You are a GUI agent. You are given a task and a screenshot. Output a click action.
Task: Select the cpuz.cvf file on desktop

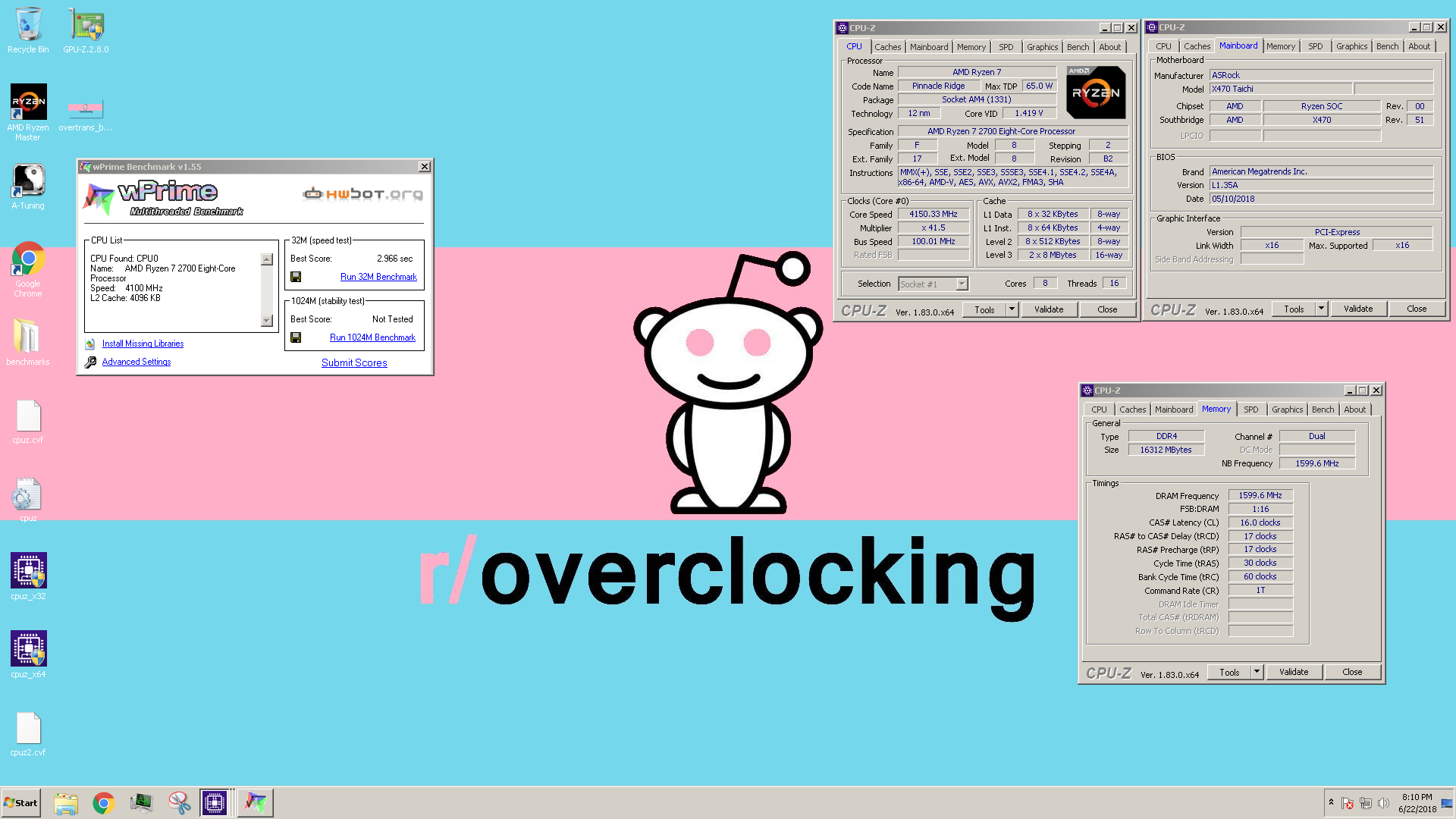click(x=28, y=422)
